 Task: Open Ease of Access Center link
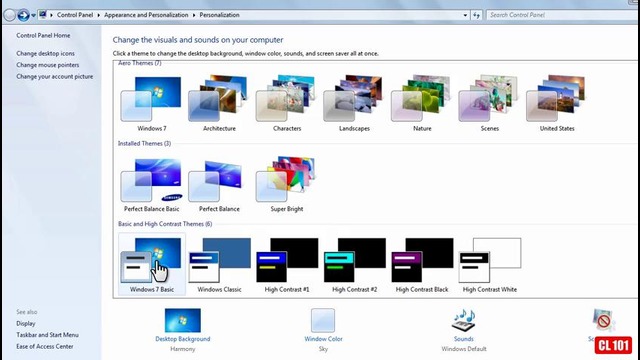(44, 346)
